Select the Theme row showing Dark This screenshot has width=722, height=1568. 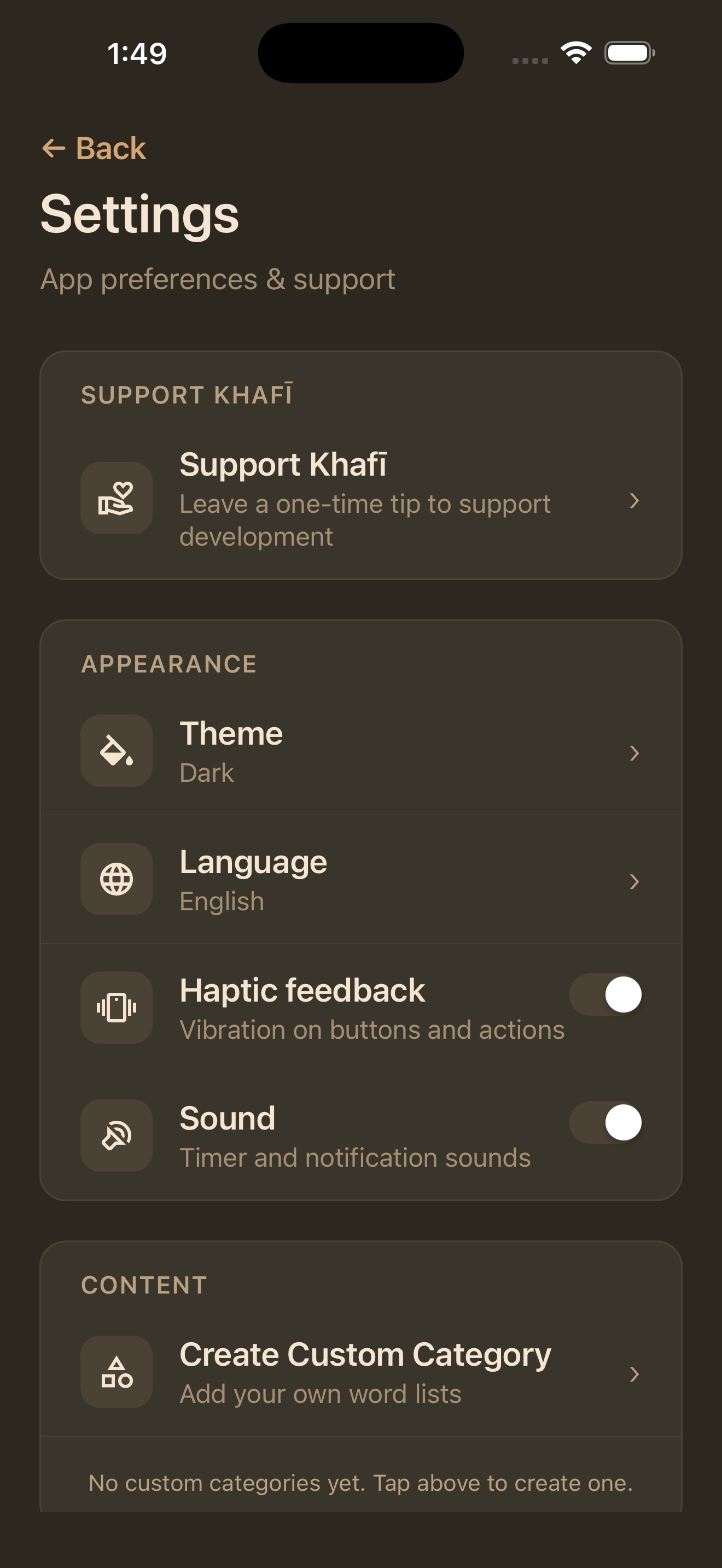point(361,751)
